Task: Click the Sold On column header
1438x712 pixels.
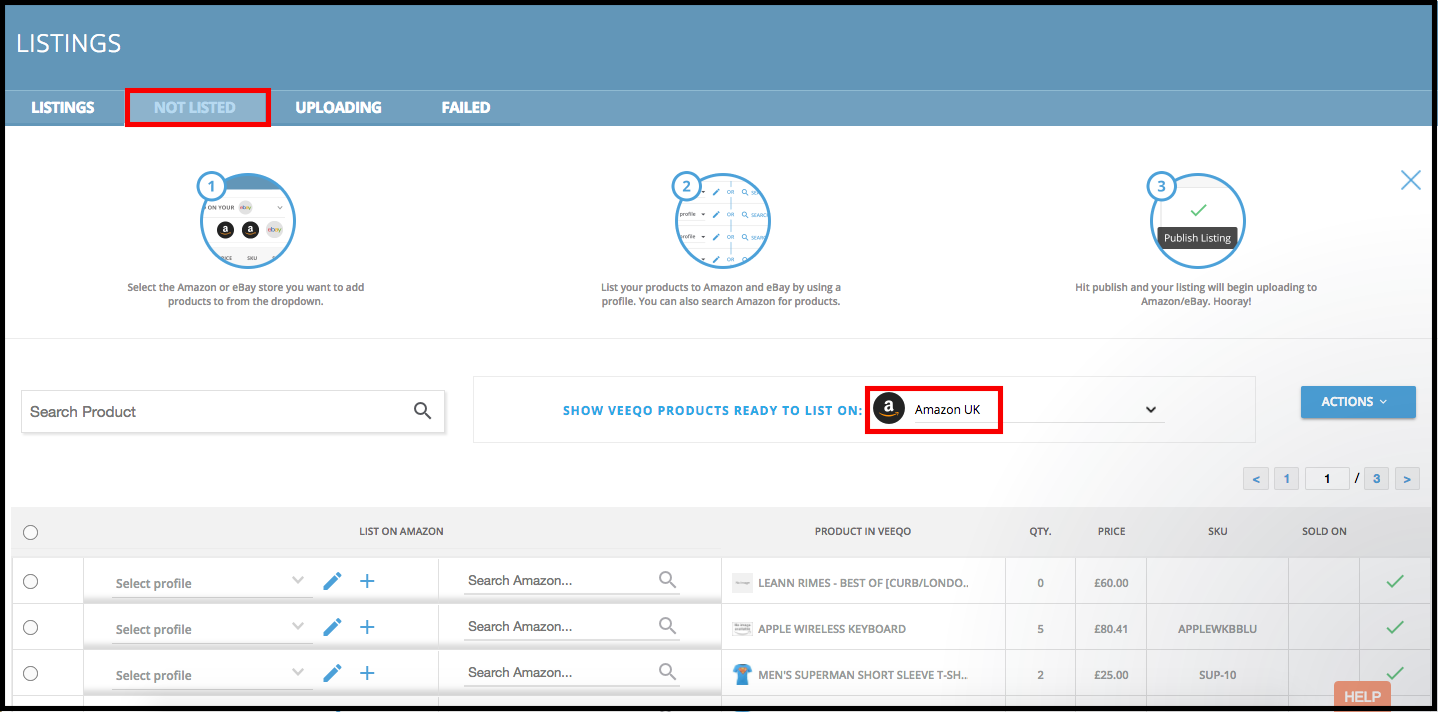Action: tap(1324, 532)
